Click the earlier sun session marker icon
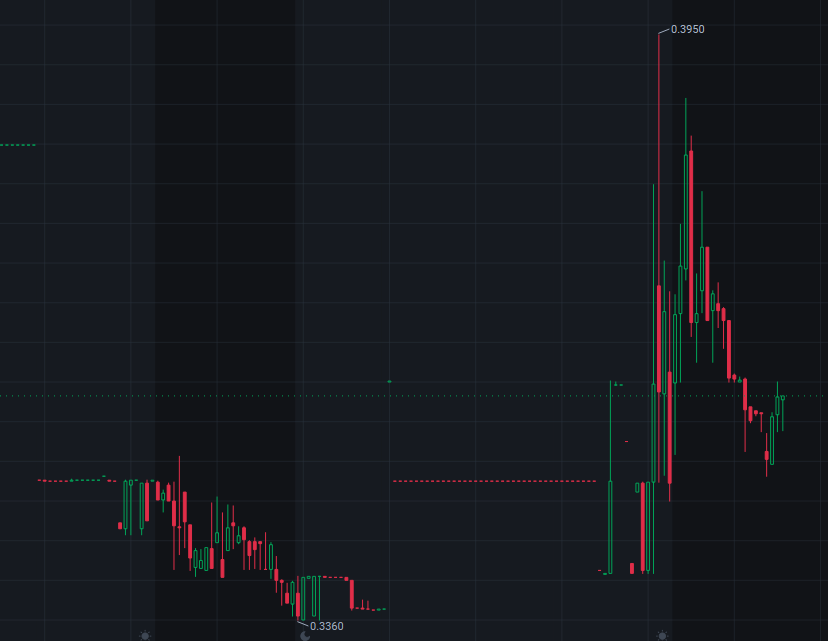 [145, 636]
